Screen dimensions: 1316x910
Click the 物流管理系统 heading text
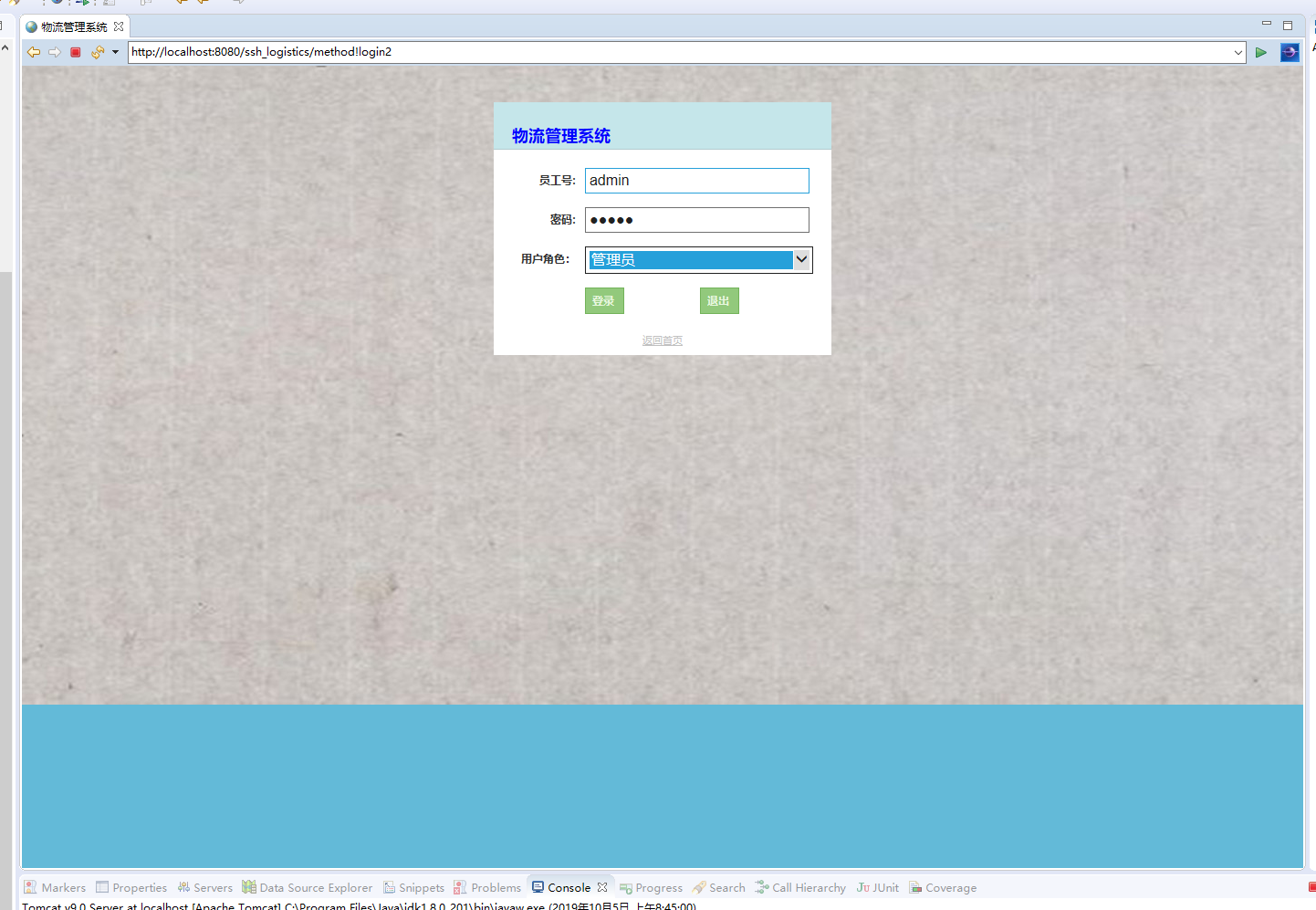(x=561, y=136)
